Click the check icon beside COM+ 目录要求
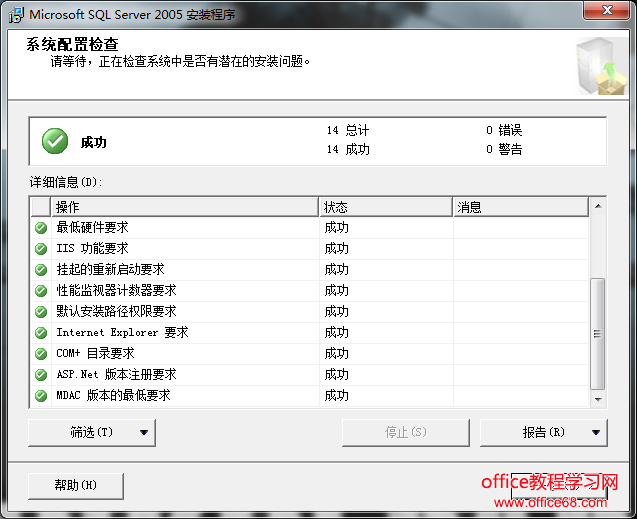Image resolution: width=637 pixels, height=519 pixels. [x=41, y=354]
